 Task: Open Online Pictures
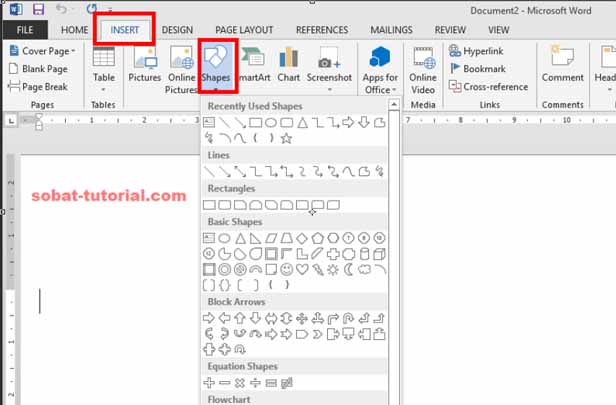181,70
